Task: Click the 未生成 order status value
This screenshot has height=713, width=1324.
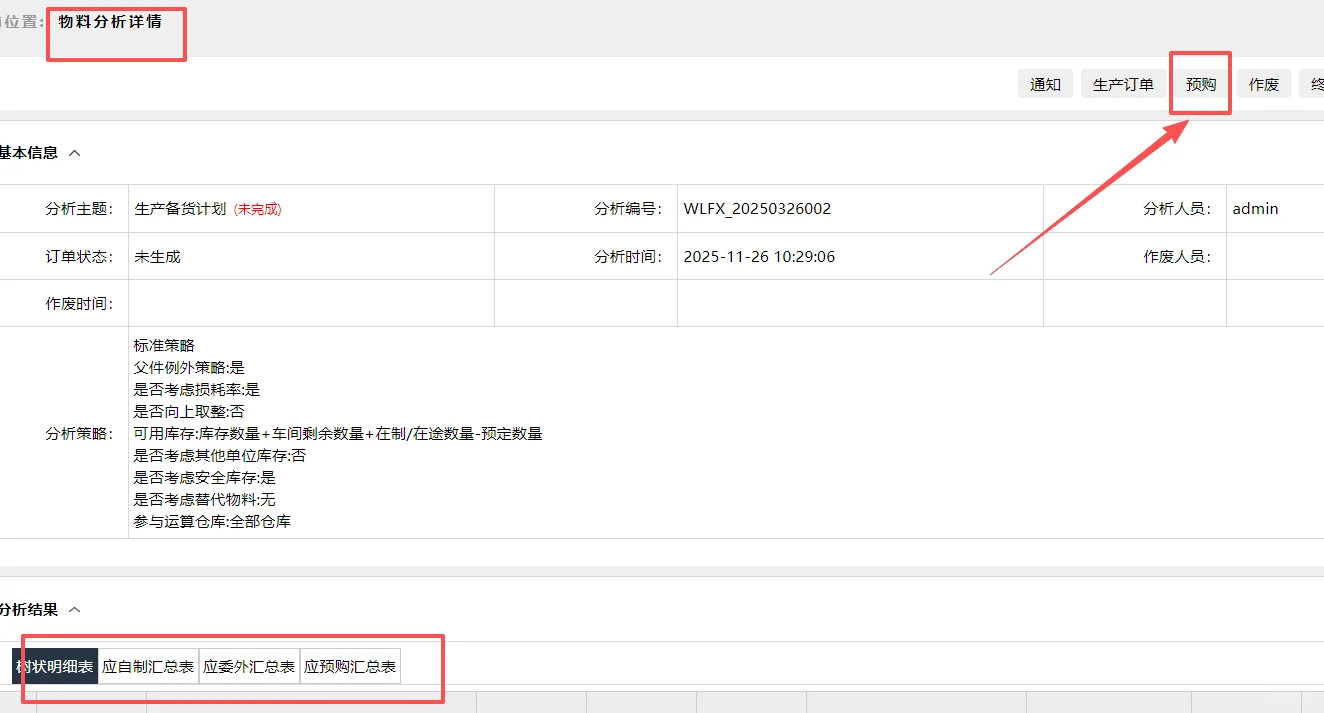Action: point(158,256)
